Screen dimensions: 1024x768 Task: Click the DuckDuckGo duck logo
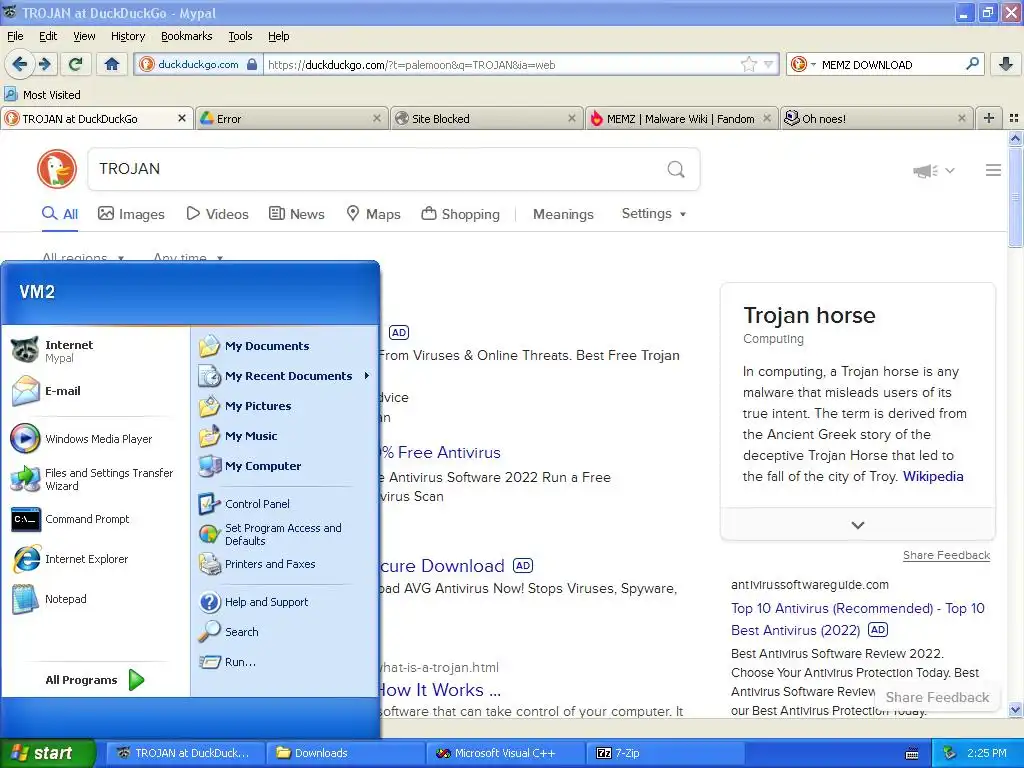pos(57,169)
